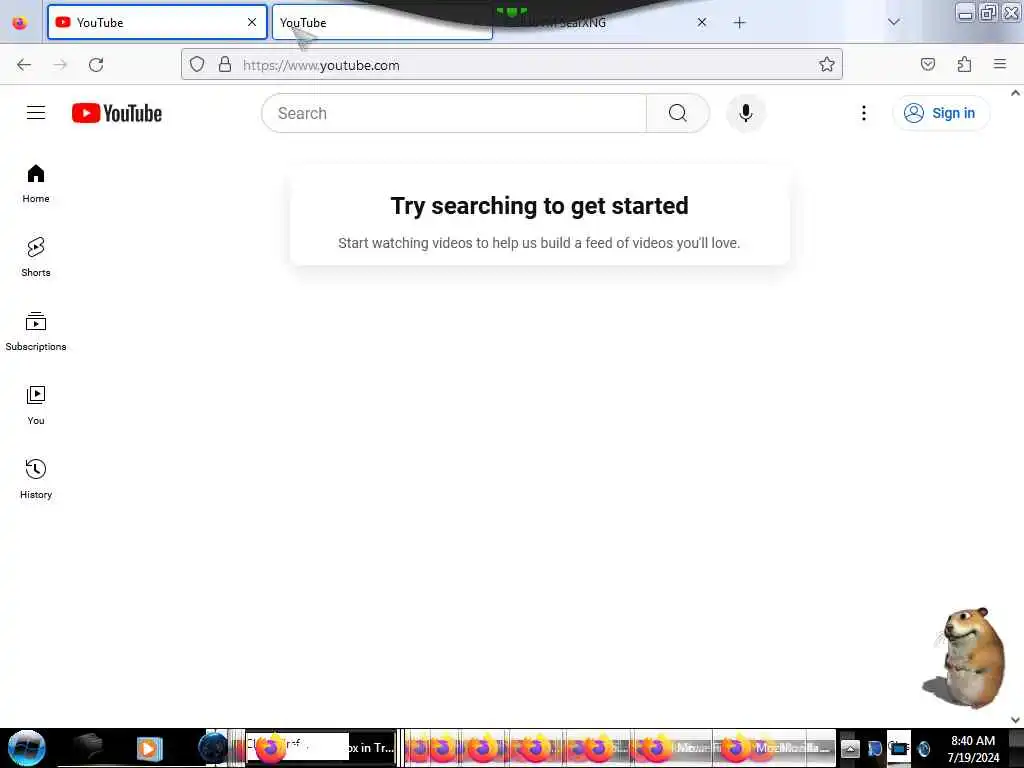Show hidden system tray icons

[850, 749]
